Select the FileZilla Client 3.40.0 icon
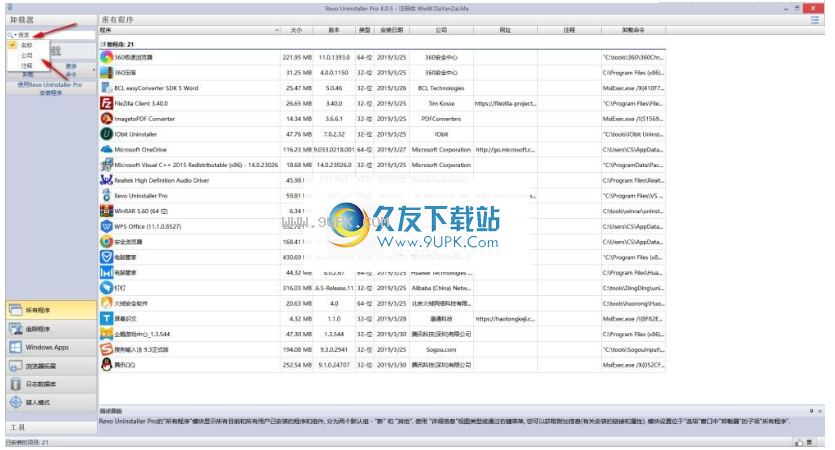The image size is (835, 450). point(107,103)
